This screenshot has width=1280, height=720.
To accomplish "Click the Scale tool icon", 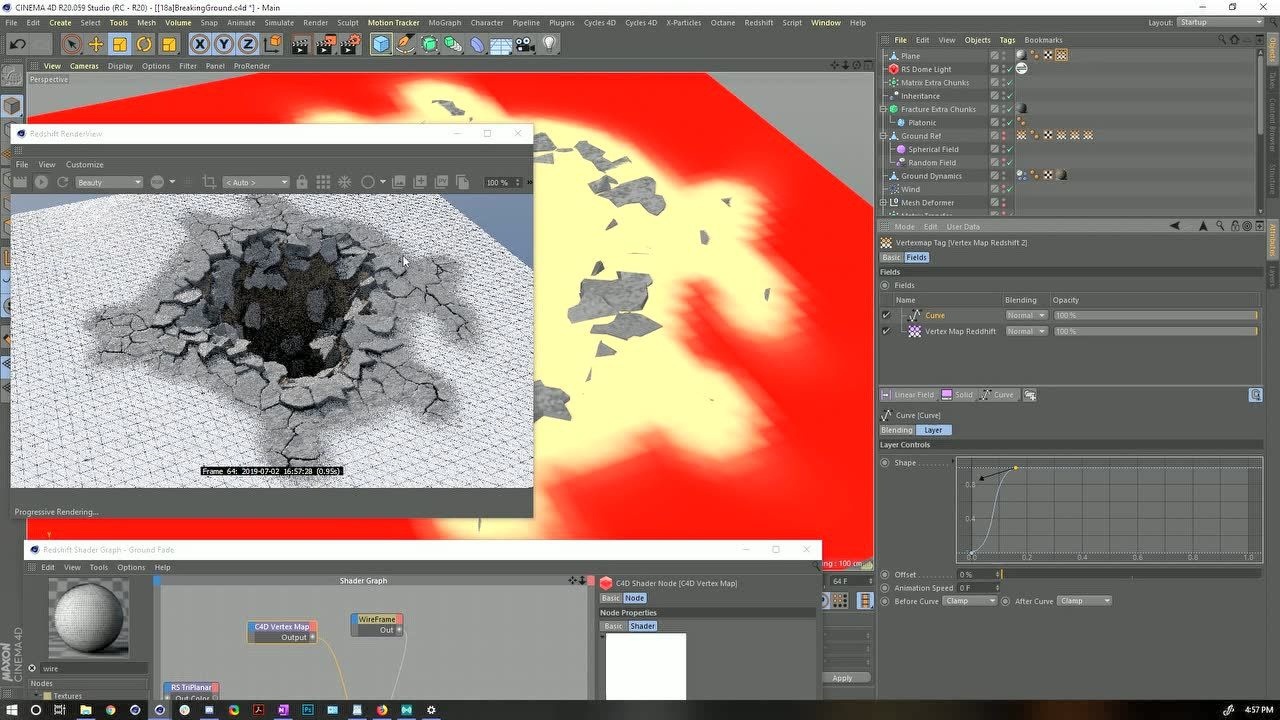I will pos(119,44).
